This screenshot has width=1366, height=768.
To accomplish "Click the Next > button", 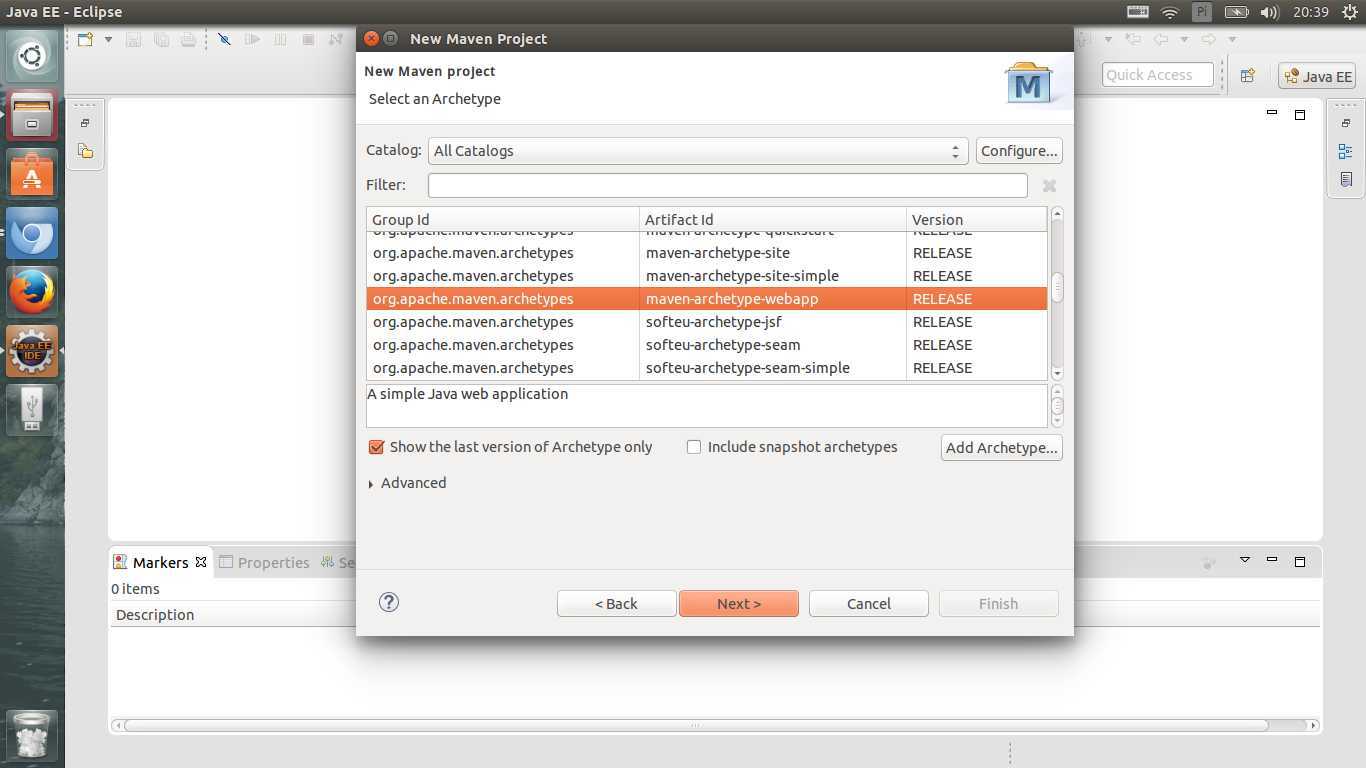I will tap(738, 604).
